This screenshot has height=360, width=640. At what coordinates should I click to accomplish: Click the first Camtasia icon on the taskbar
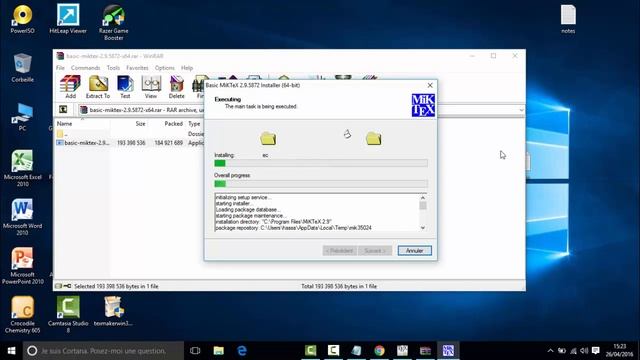[311, 351]
